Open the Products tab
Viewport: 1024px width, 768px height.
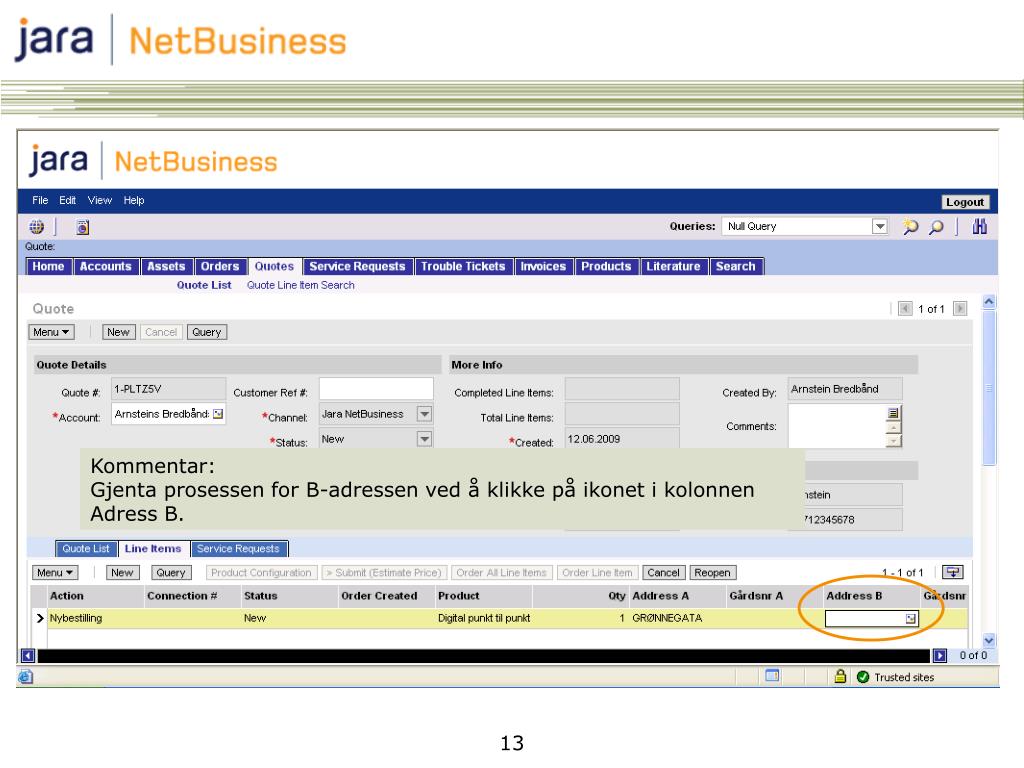(606, 266)
